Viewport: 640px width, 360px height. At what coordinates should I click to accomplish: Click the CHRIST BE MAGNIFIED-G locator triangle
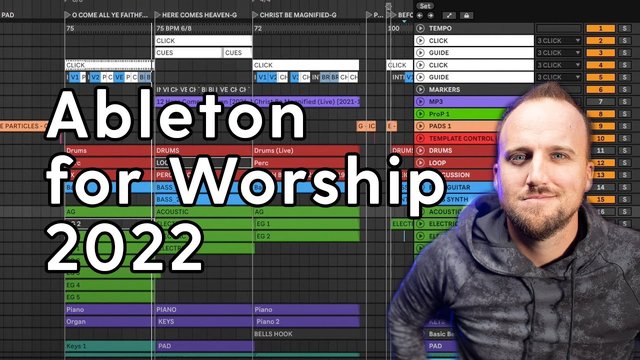click(255, 15)
